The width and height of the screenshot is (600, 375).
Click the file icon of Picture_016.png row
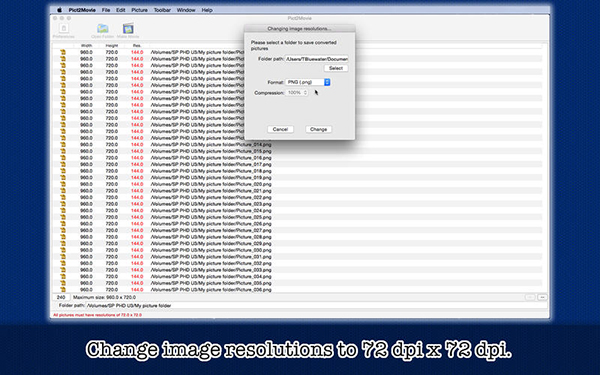63,158
